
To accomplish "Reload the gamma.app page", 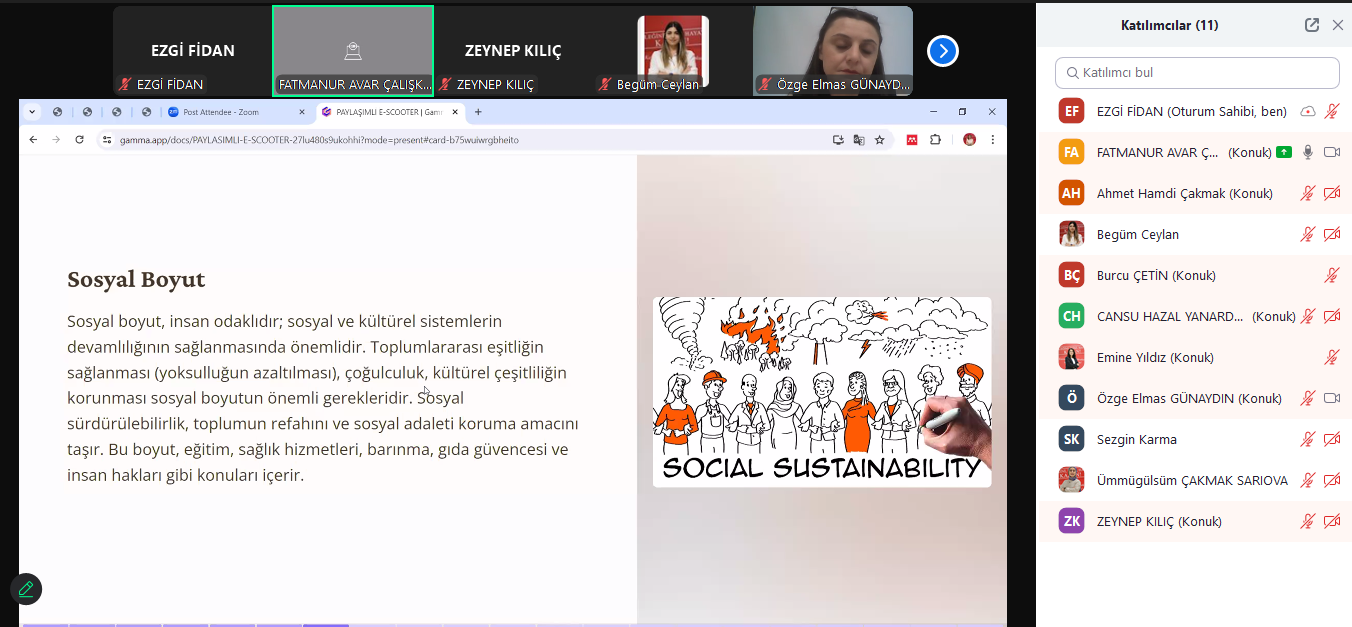I will click(x=79, y=140).
